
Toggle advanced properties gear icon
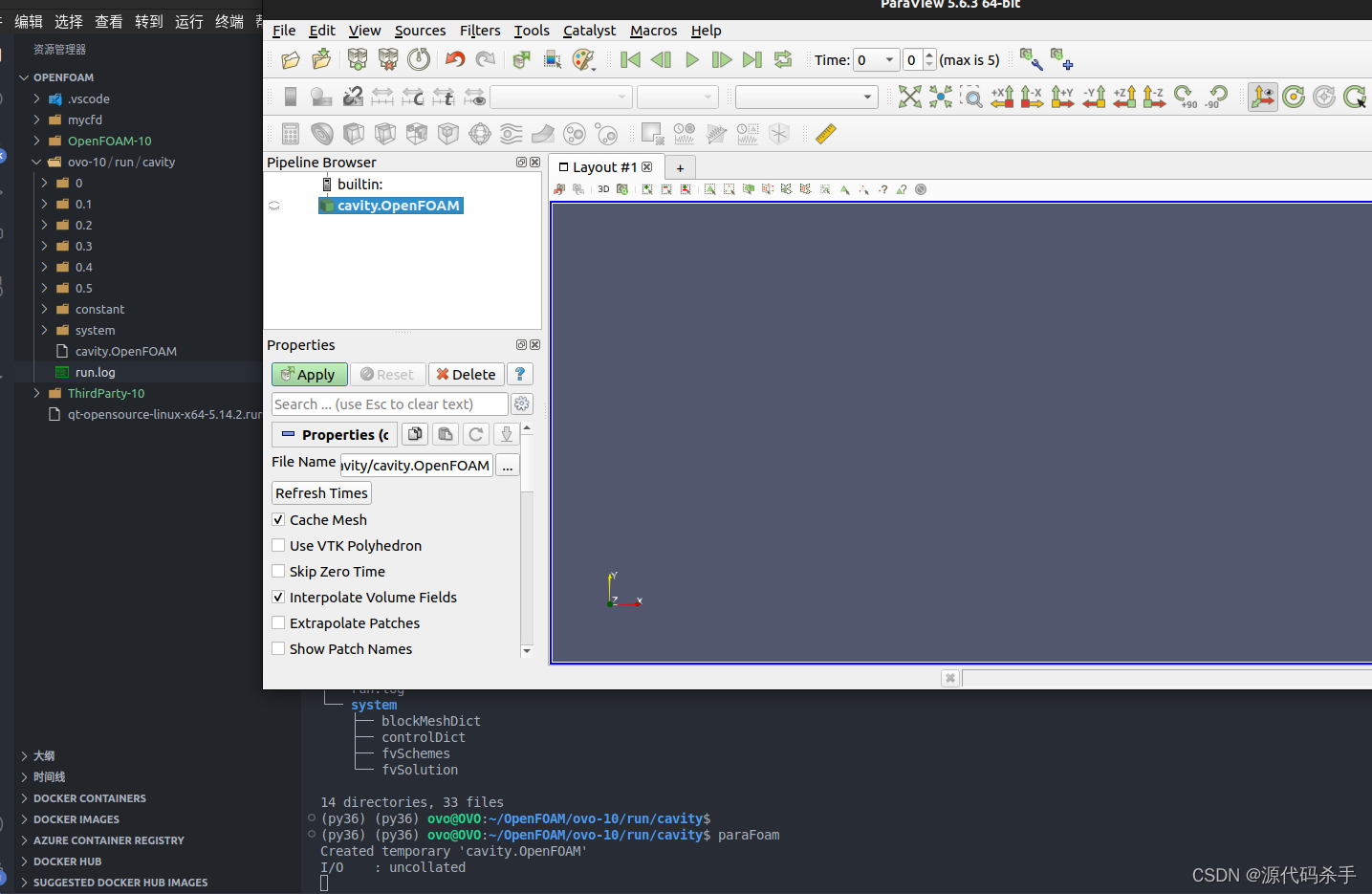point(521,404)
